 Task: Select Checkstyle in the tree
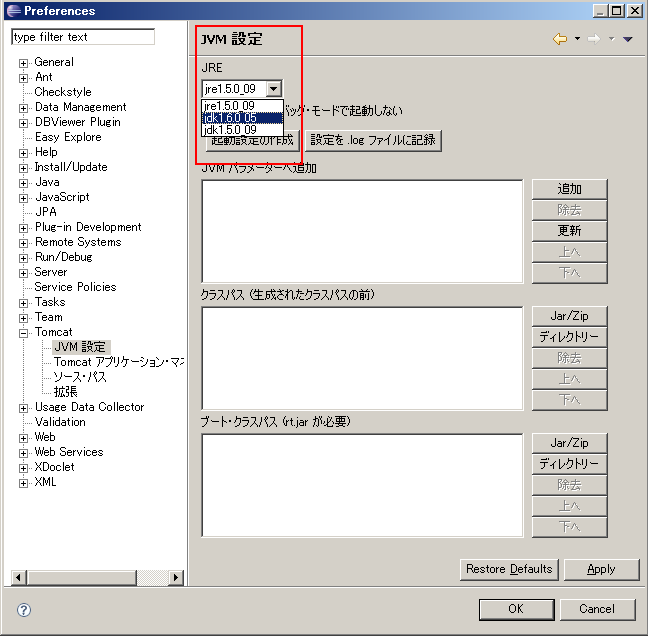coord(63,92)
